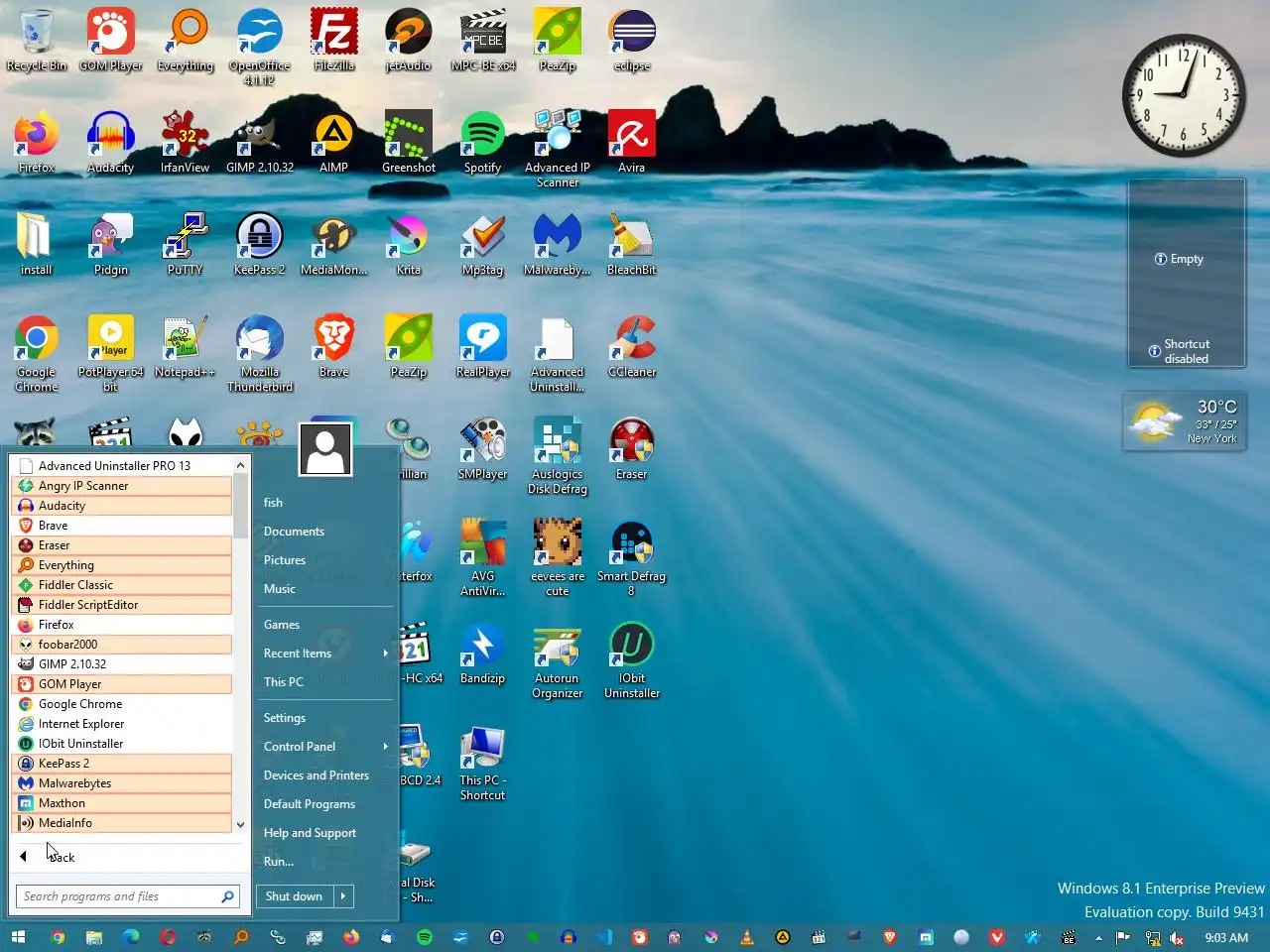This screenshot has width=1270, height=952.
Task: Open the eclipse desktop shortcut
Action: coord(632,40)
